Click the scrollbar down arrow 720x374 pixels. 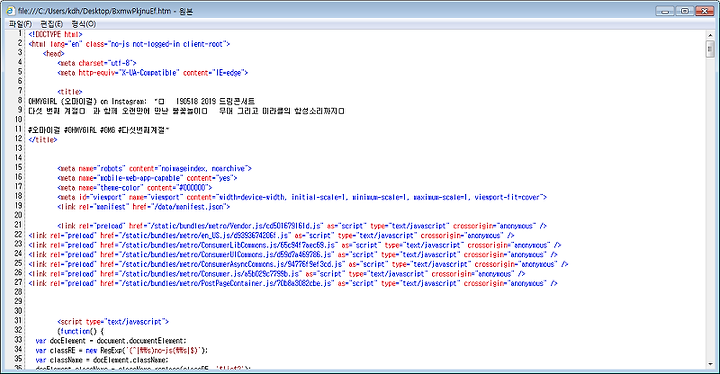click(x=710, y=364)
